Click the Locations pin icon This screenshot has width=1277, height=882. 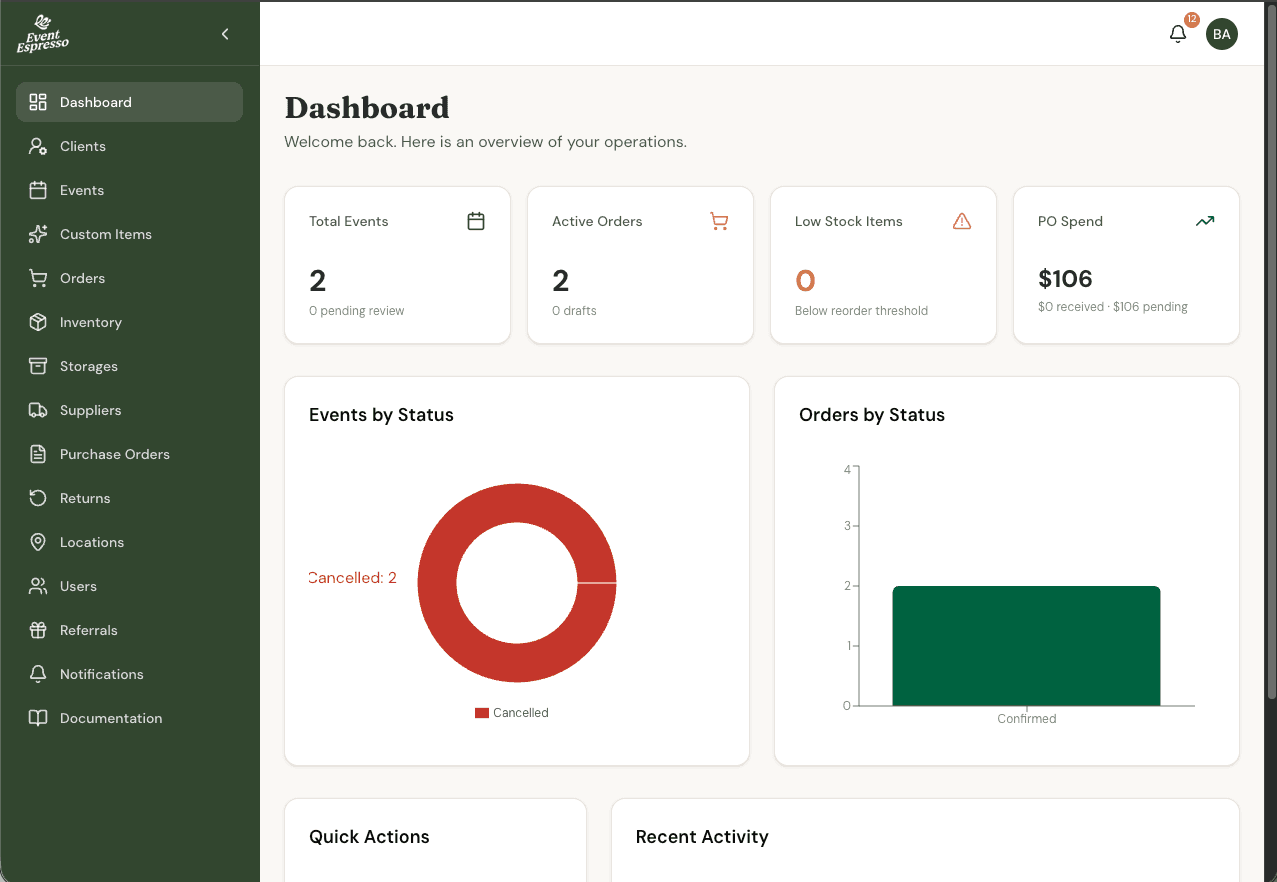click(x=38, y=542)
